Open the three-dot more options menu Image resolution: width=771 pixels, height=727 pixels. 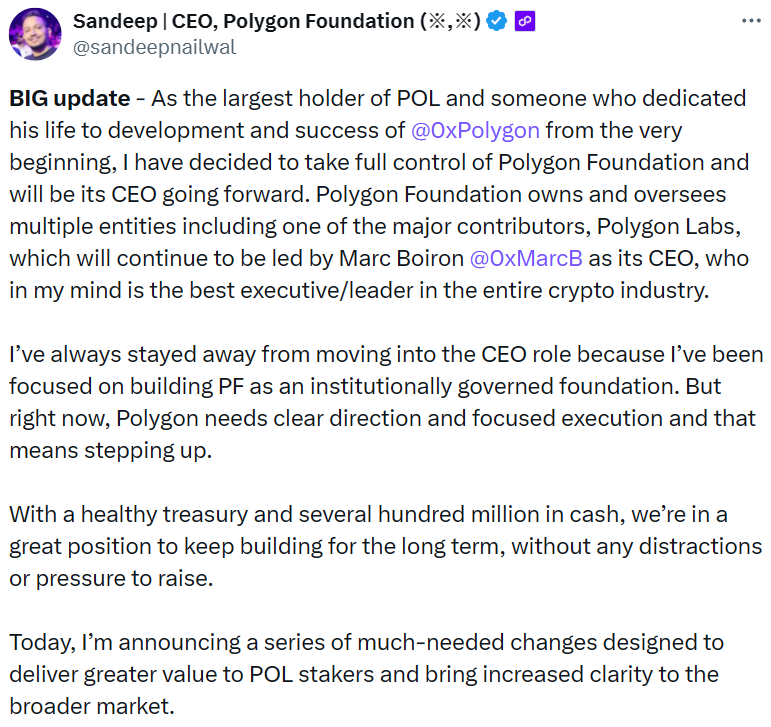point(749,21)
